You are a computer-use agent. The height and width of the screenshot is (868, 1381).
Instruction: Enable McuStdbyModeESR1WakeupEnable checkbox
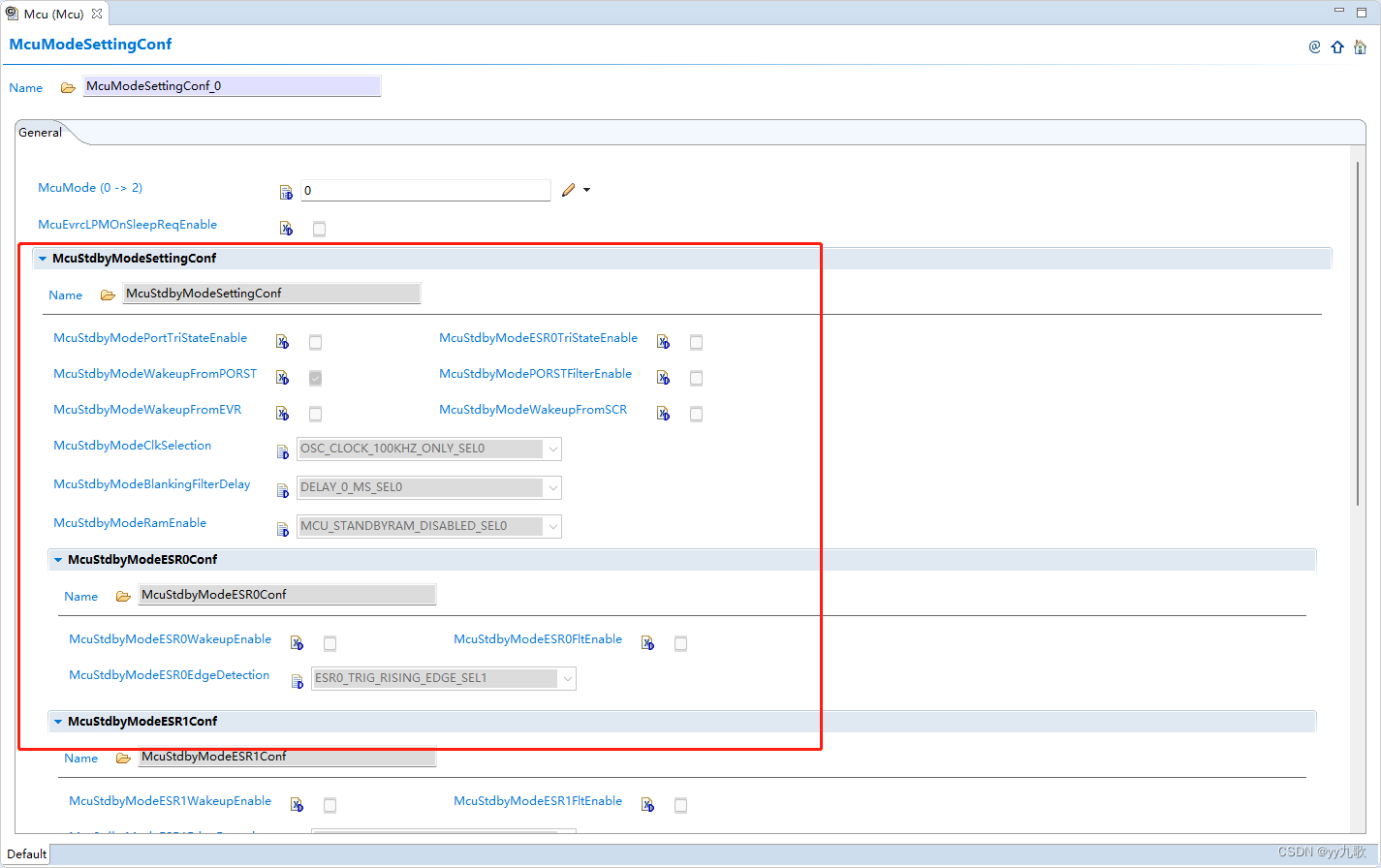(x=330, y=805)
